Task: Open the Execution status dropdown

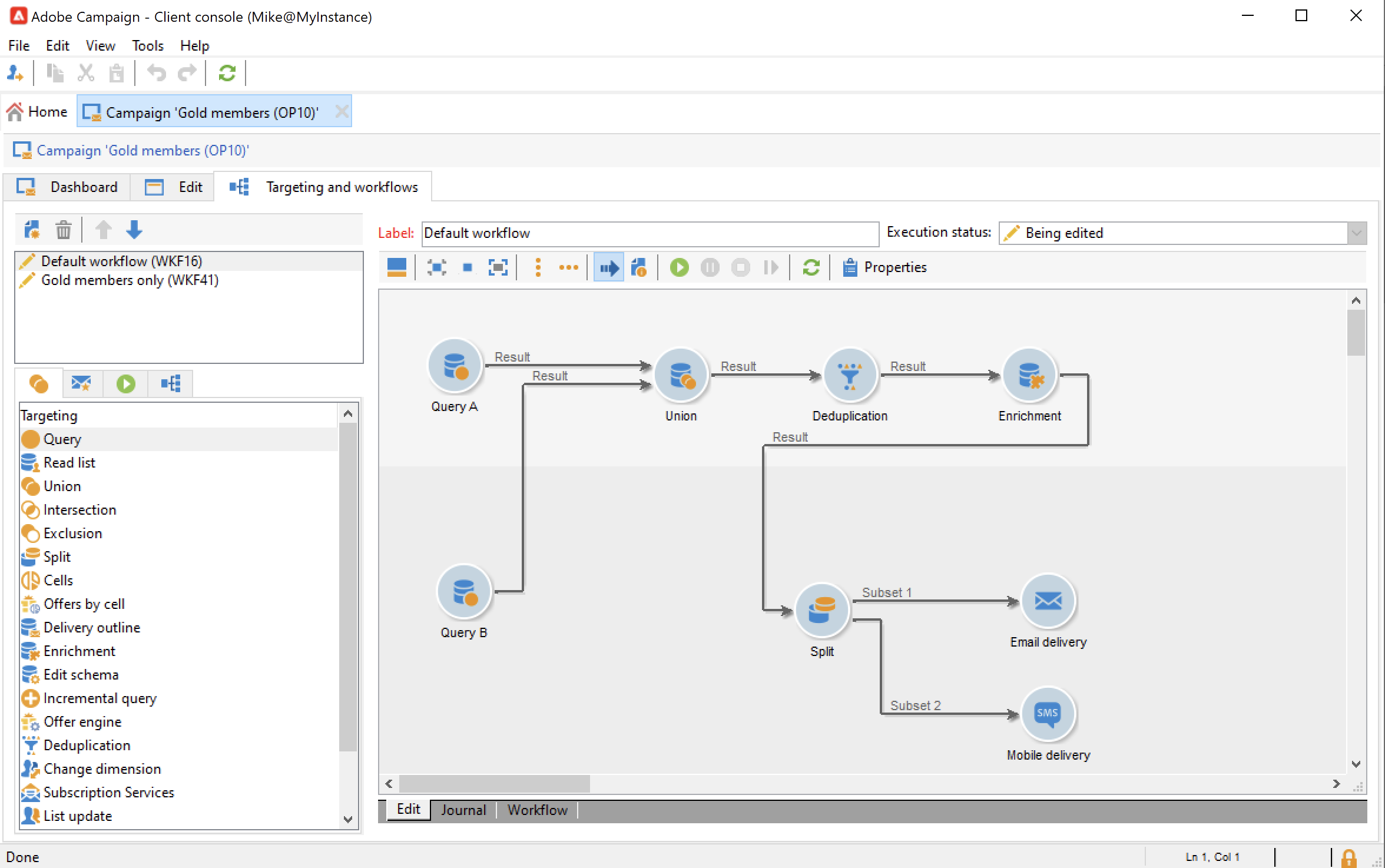Action: (1356, 233)
